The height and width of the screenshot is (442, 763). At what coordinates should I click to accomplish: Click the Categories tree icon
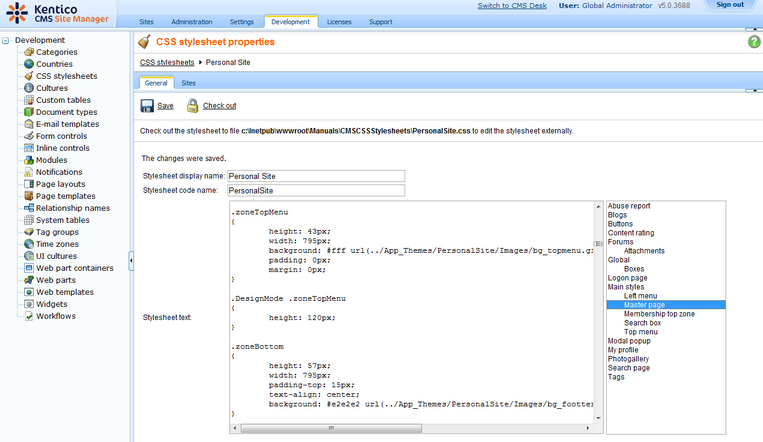click(29, 52)
